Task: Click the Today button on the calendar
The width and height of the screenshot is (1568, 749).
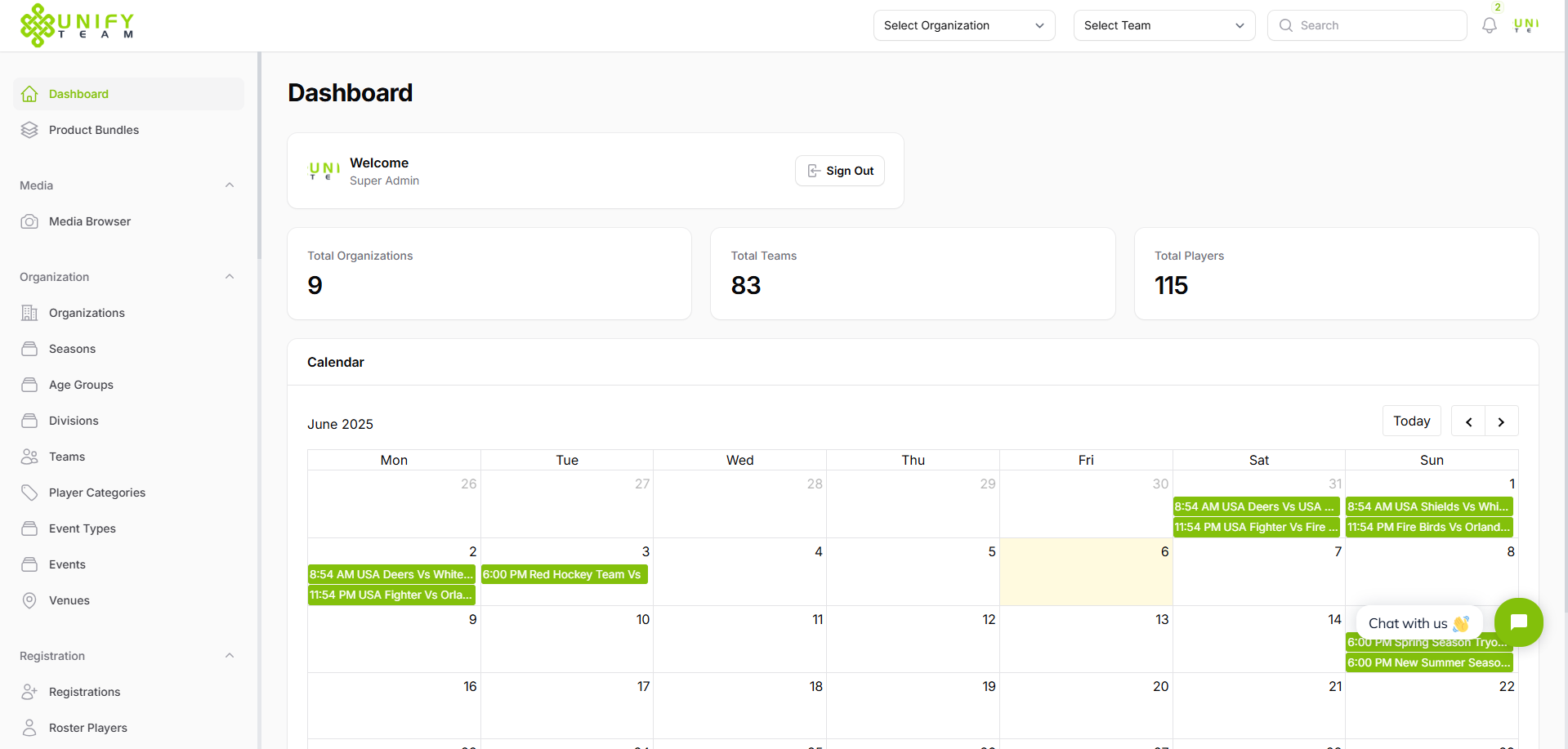Action: pyautogui.click(x=1411, y=421)
